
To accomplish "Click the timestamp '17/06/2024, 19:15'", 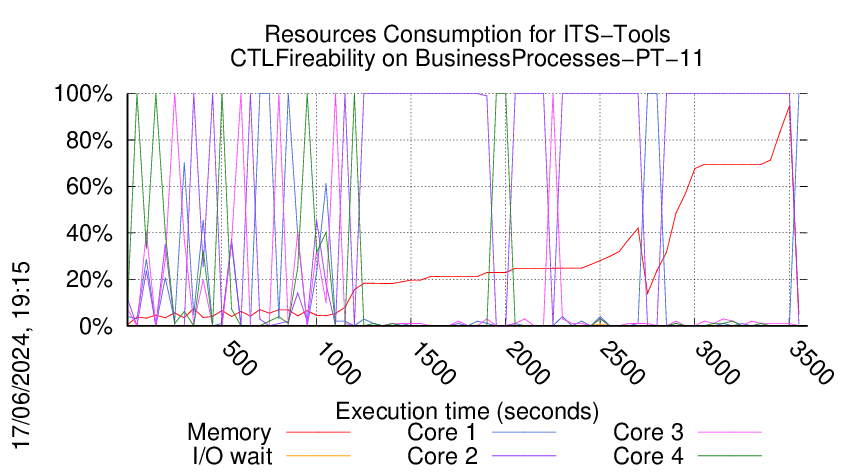I will coord(21,355).
